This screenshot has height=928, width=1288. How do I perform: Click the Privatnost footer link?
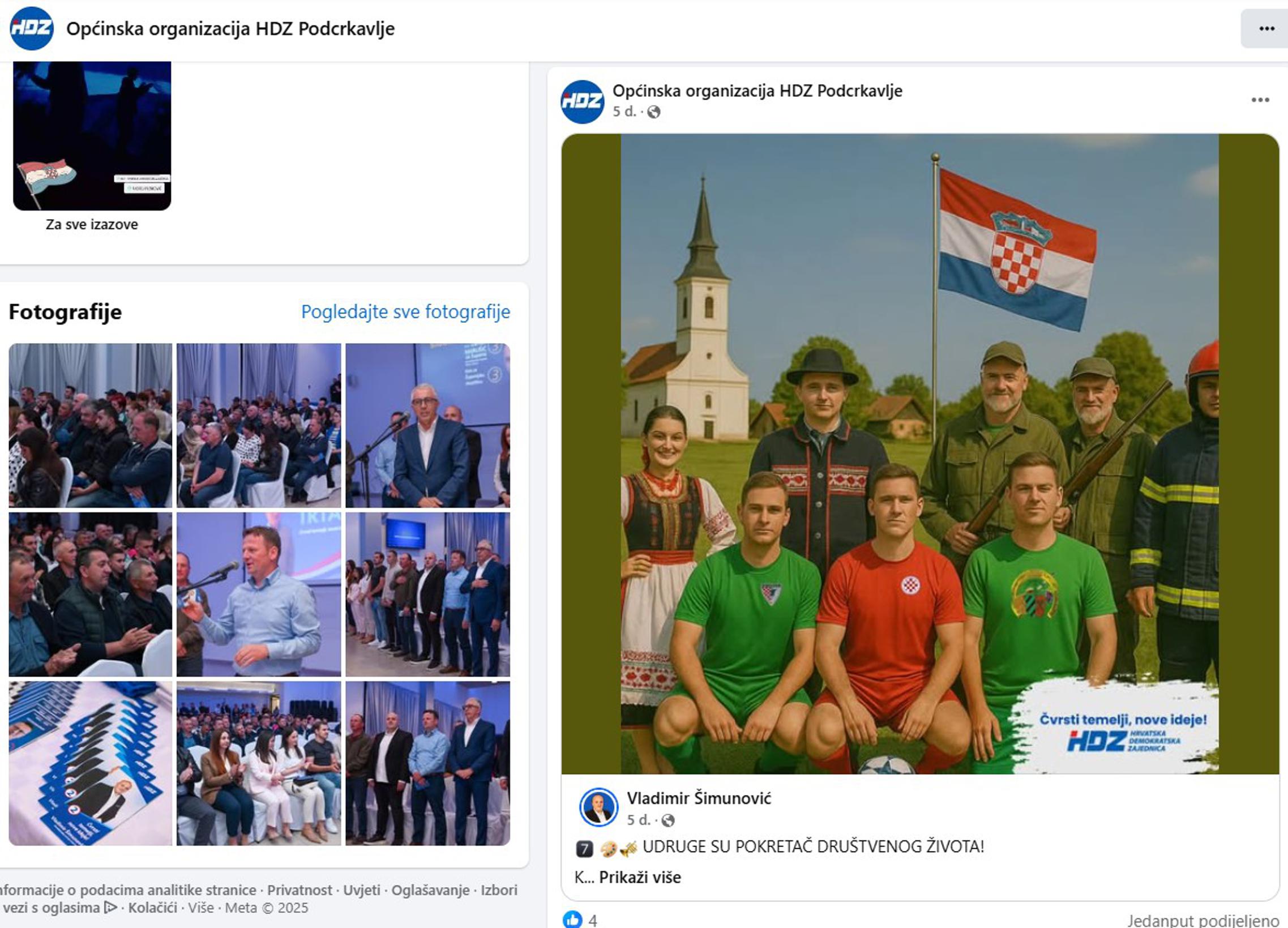coord(300,890)
